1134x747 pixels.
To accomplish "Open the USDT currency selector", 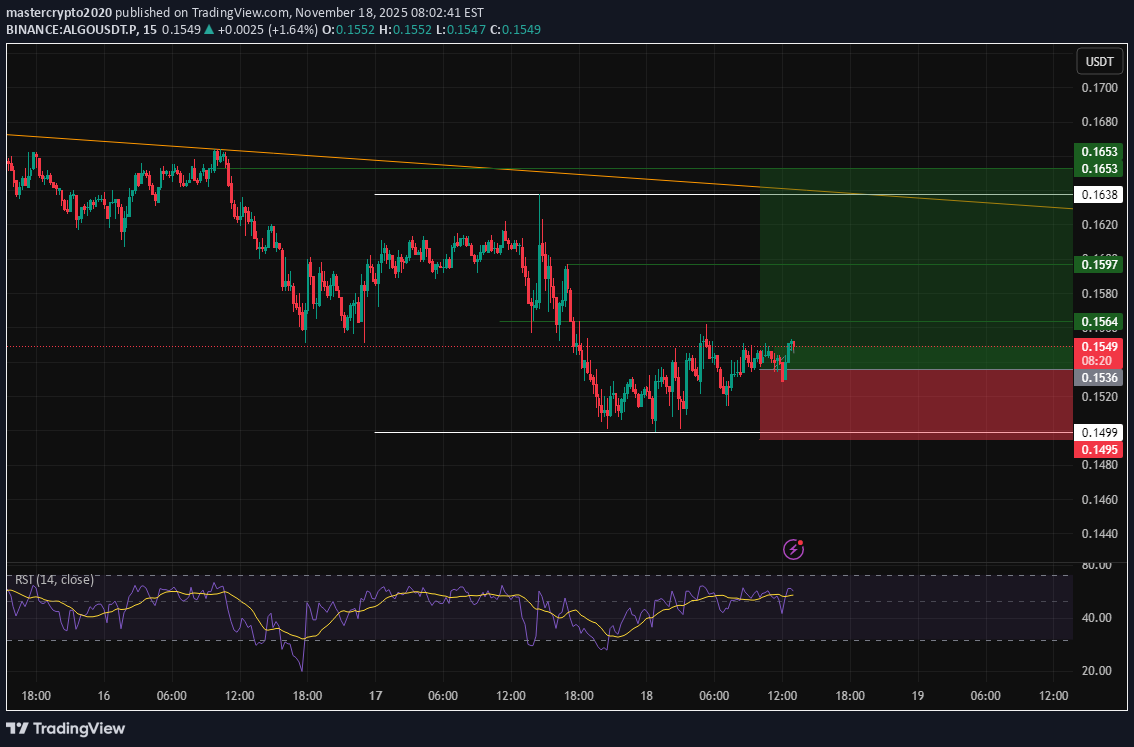I will [x=1099, y=62].
